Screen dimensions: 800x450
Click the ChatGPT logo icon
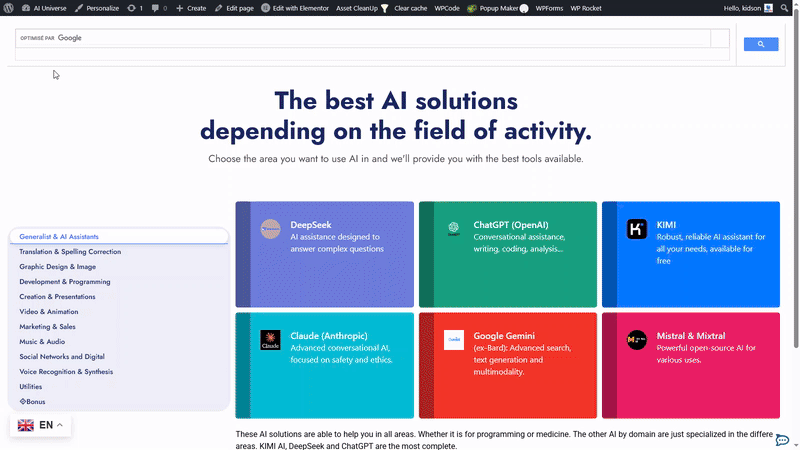(454, 228)
